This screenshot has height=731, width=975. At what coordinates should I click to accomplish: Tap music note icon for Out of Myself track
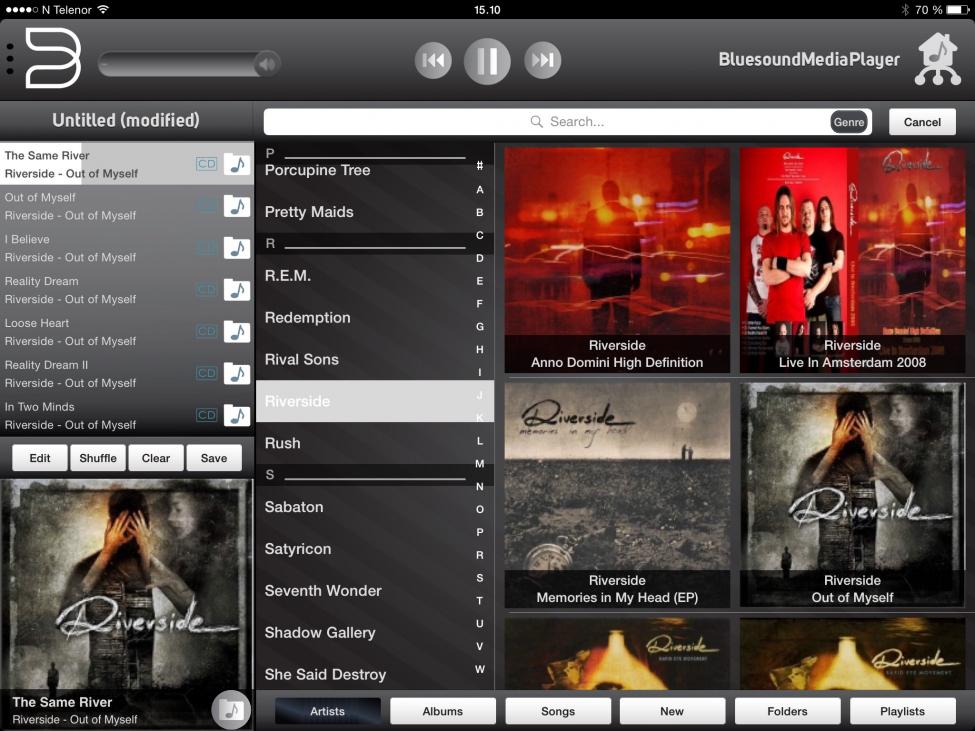click(237, 206)
